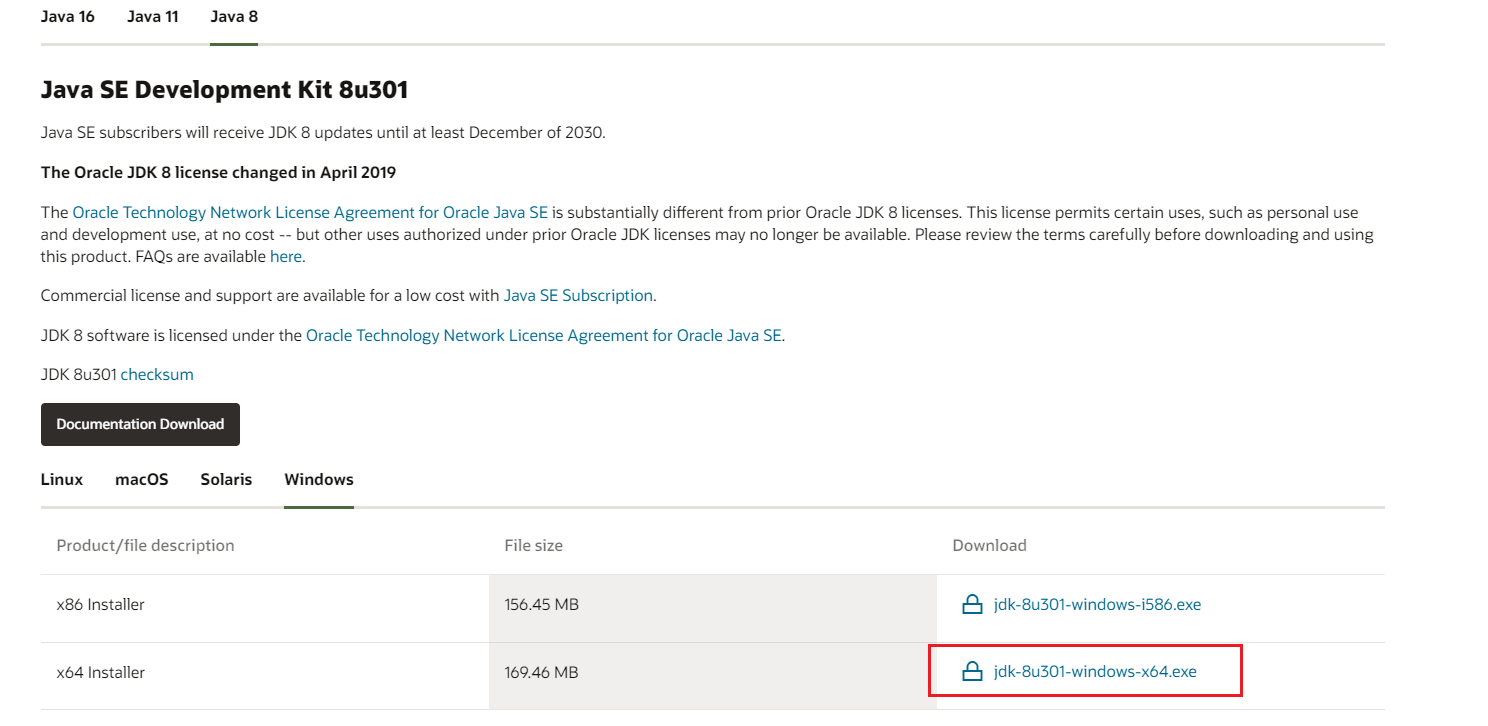
Task: Select the Windows downloads tab
Action: point(319,480)
